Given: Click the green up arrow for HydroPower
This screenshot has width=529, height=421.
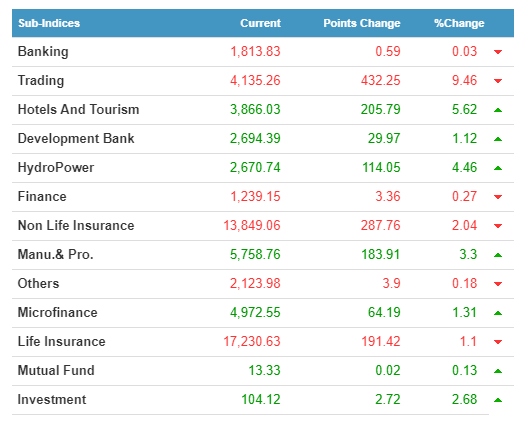Looking at the screenshot, I should (498, 168).
